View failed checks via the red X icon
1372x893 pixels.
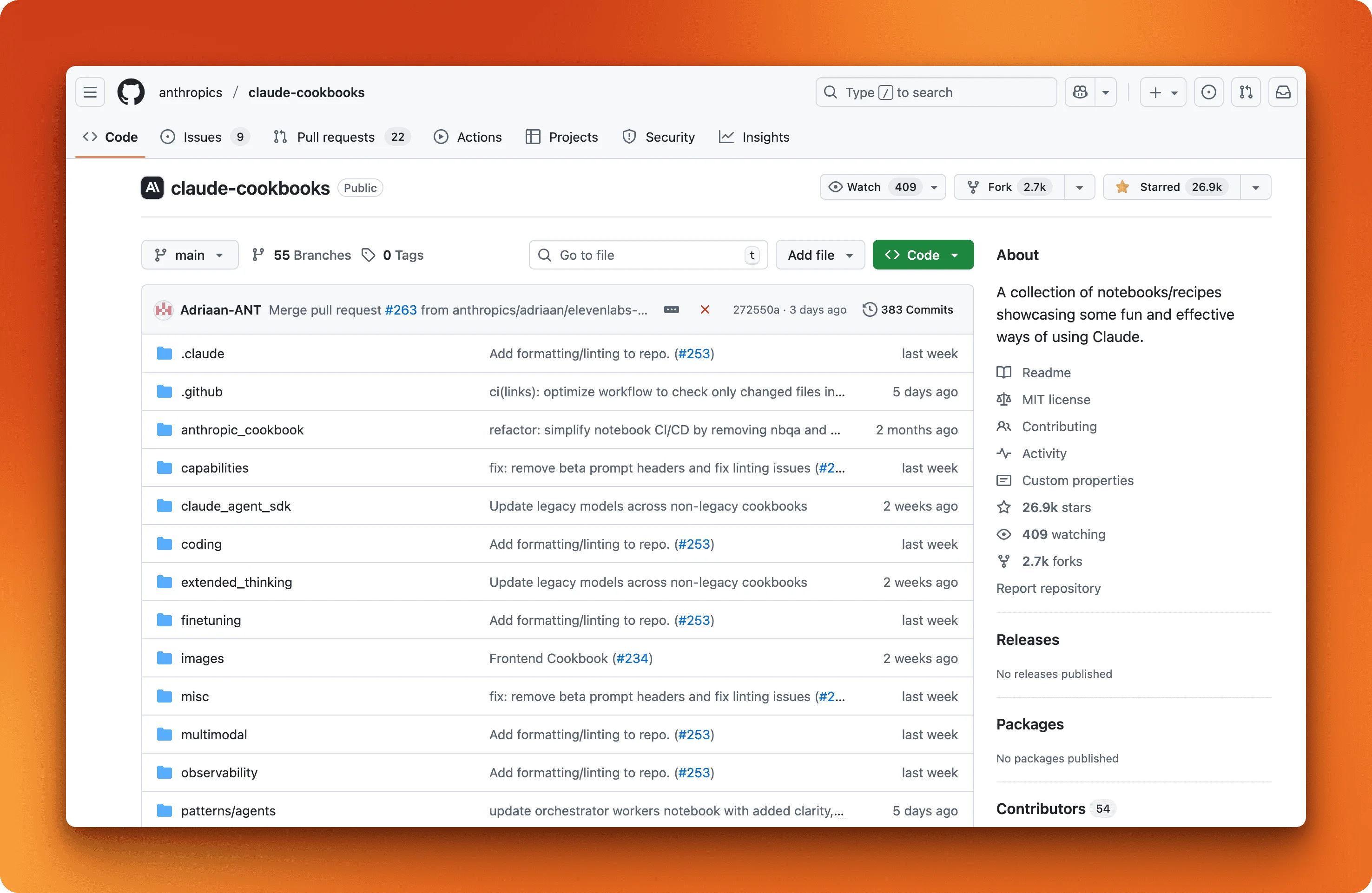pyautogui.click(x=705, y=309)
